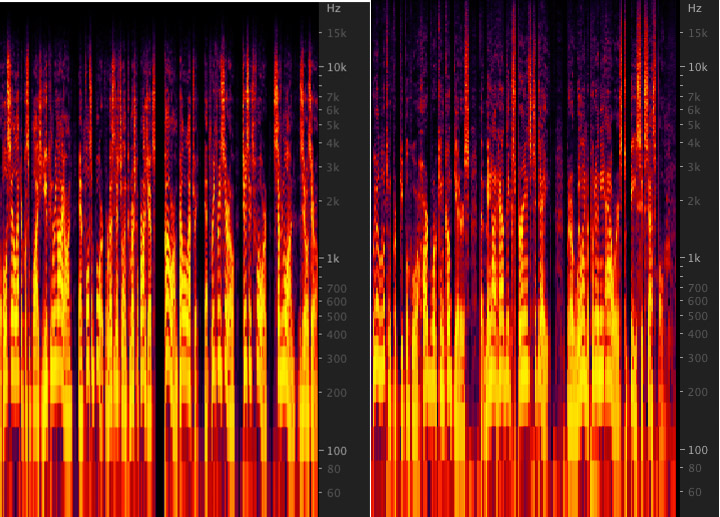720x517 pixels.
Task: Click the 100 label on left frequency axis
Action: point(334,450)
